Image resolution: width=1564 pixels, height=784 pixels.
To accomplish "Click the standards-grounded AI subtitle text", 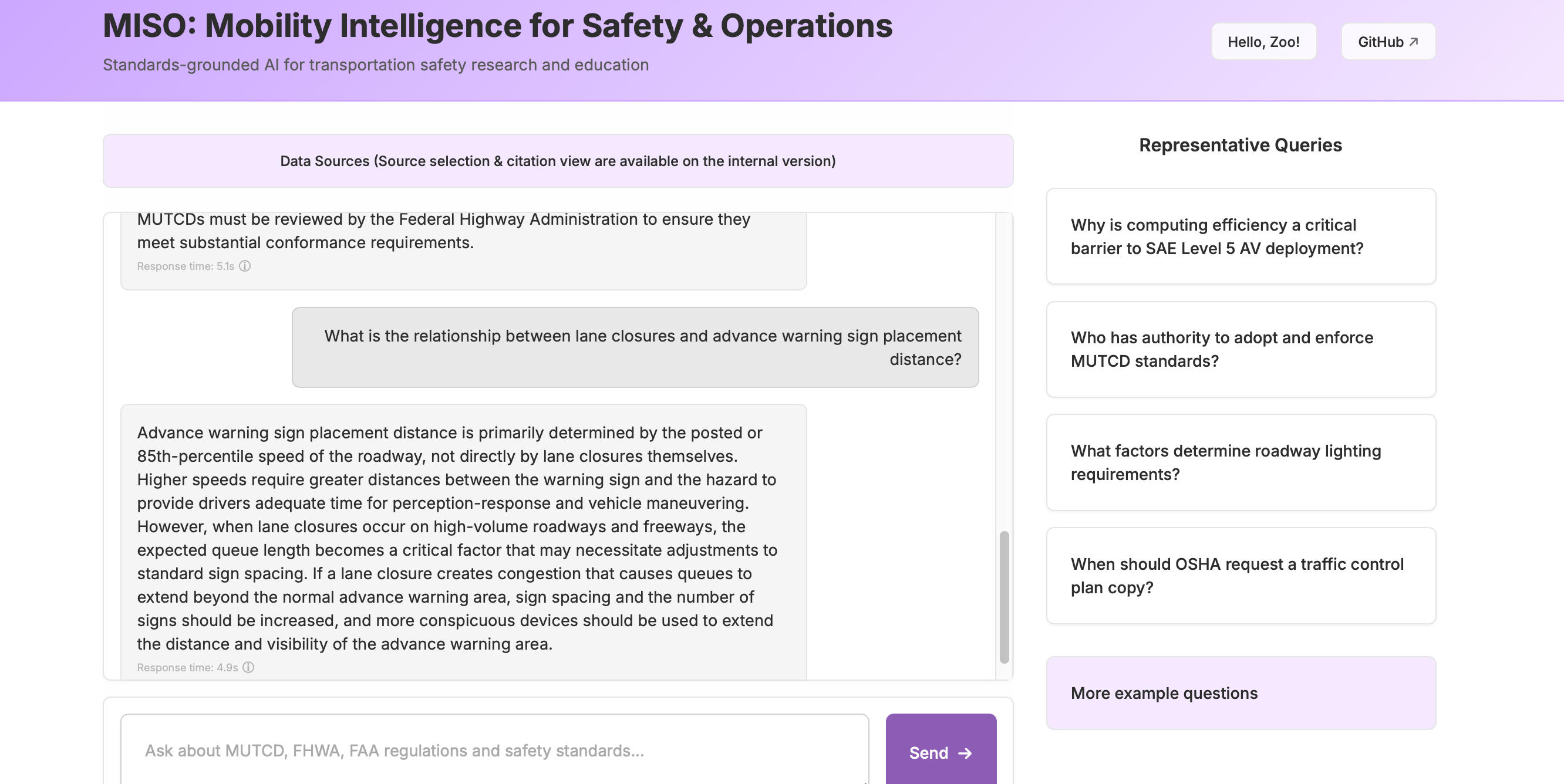I will (x=375, y=65).
